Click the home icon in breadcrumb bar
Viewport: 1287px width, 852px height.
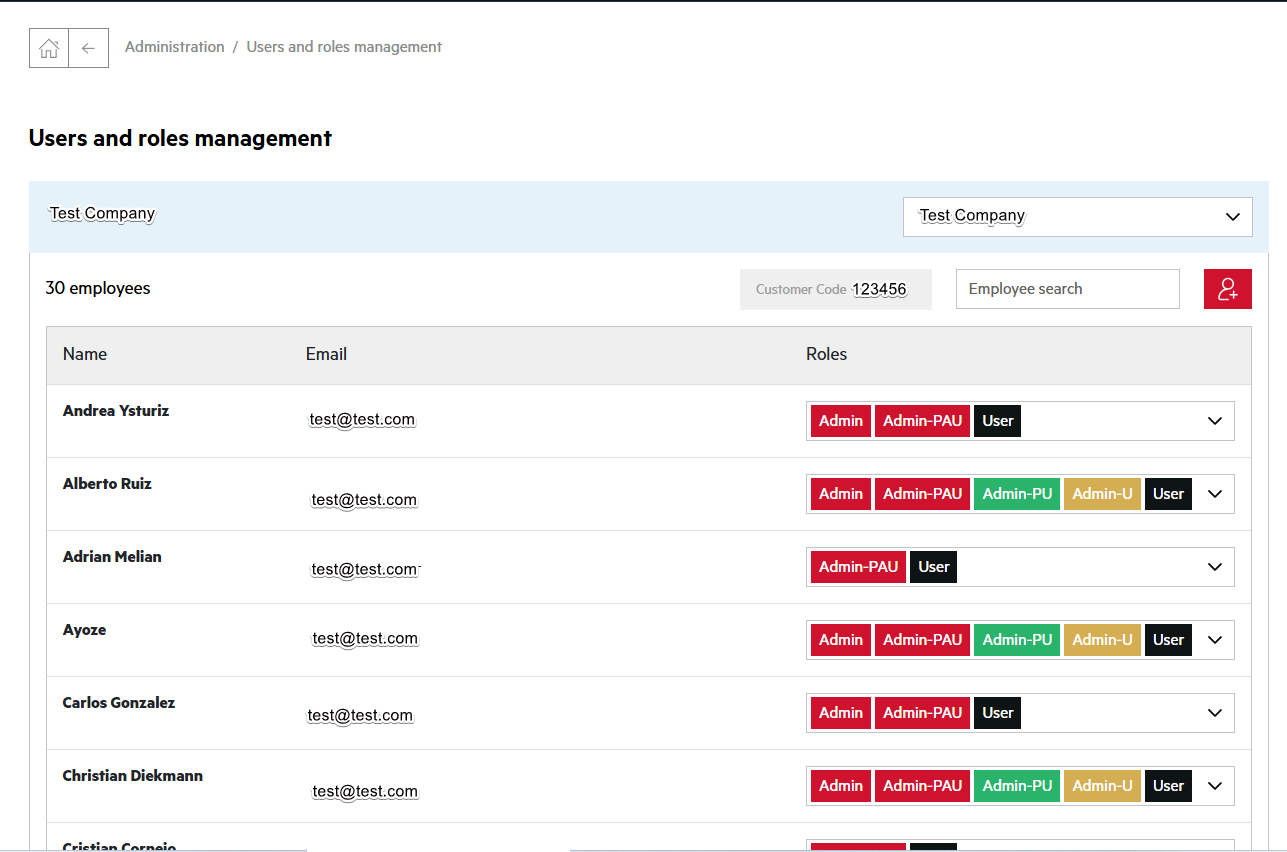coord(48,47)
